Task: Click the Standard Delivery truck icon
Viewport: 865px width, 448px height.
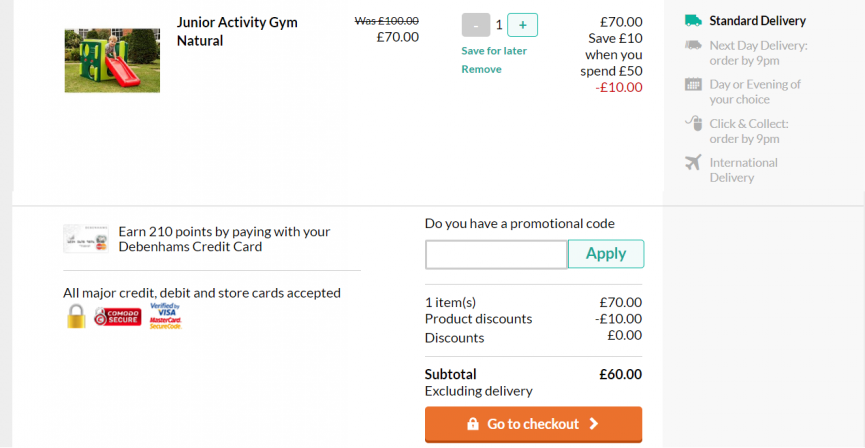Action: pyautogui.click(x=693, y=21)
